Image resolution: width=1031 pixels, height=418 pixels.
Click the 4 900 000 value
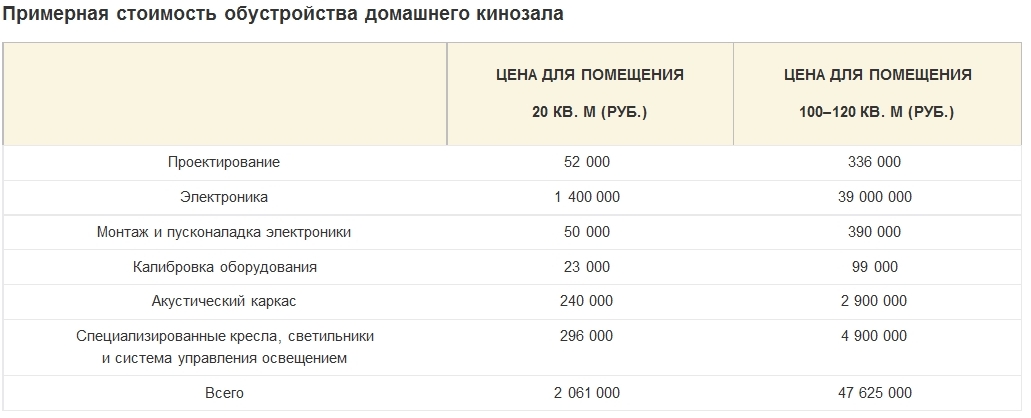[x=875, y=336]
